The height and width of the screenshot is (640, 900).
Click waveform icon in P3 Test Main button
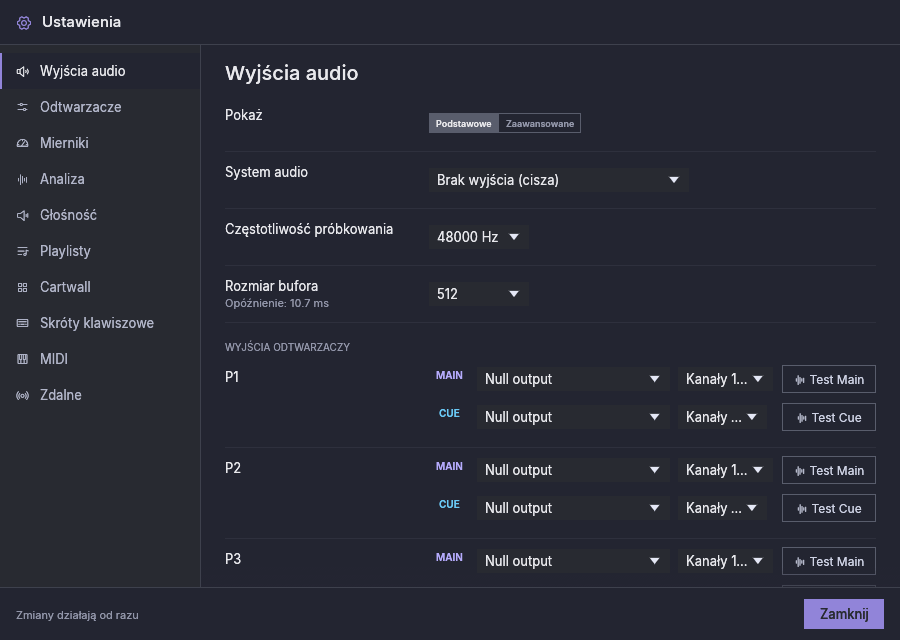(800, 562)
